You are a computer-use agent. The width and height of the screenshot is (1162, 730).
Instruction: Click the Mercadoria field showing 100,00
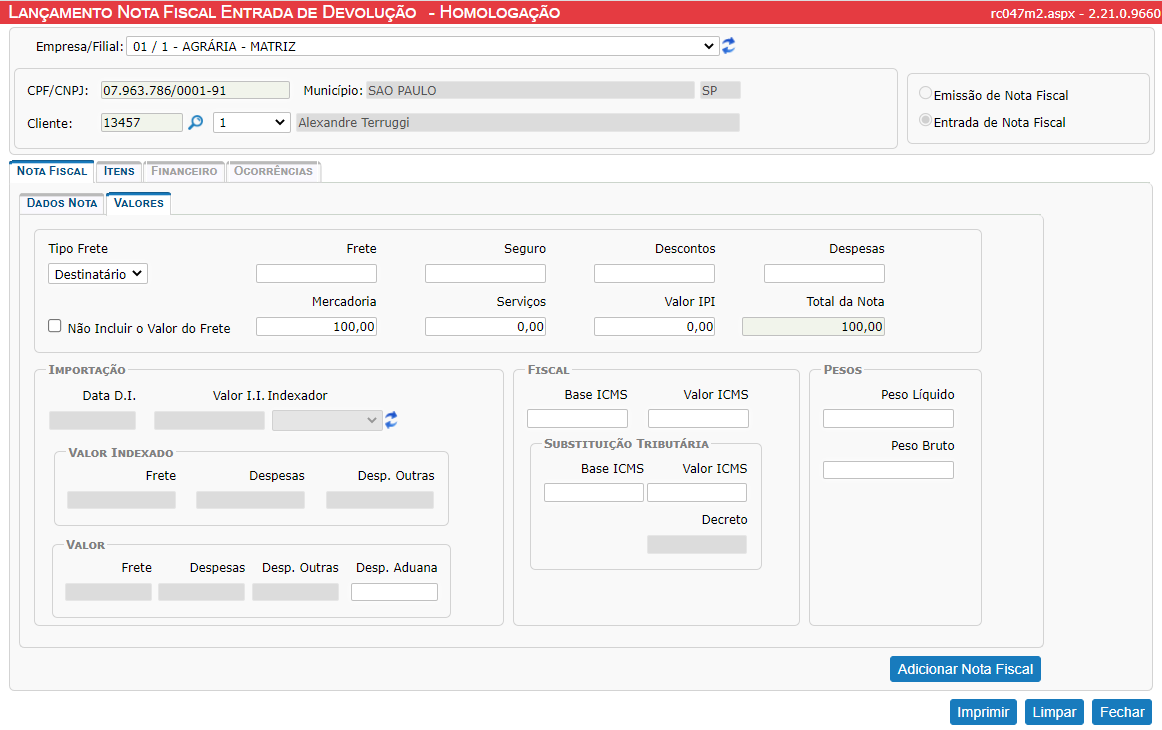click(x=316, y=326)
